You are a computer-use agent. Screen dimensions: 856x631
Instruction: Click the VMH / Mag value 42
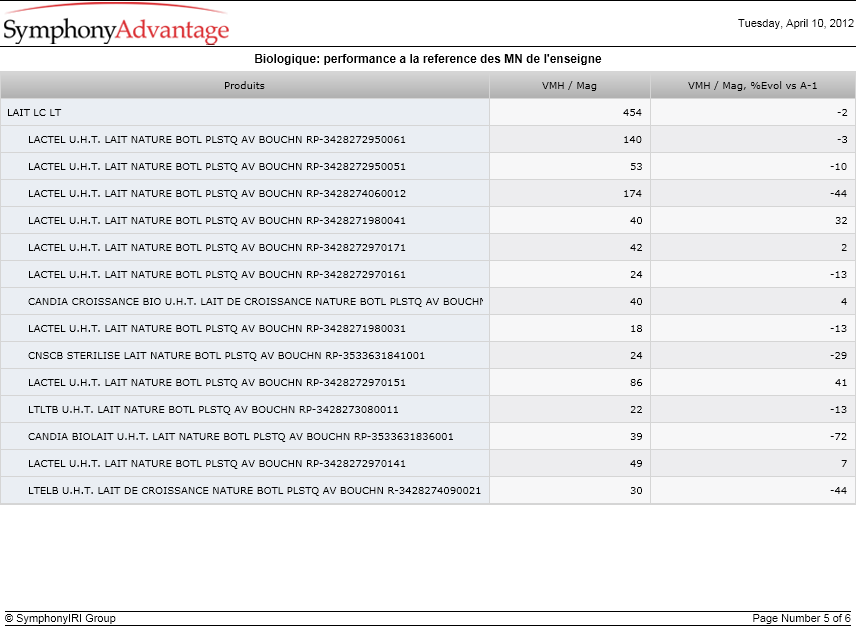[636, 248]
